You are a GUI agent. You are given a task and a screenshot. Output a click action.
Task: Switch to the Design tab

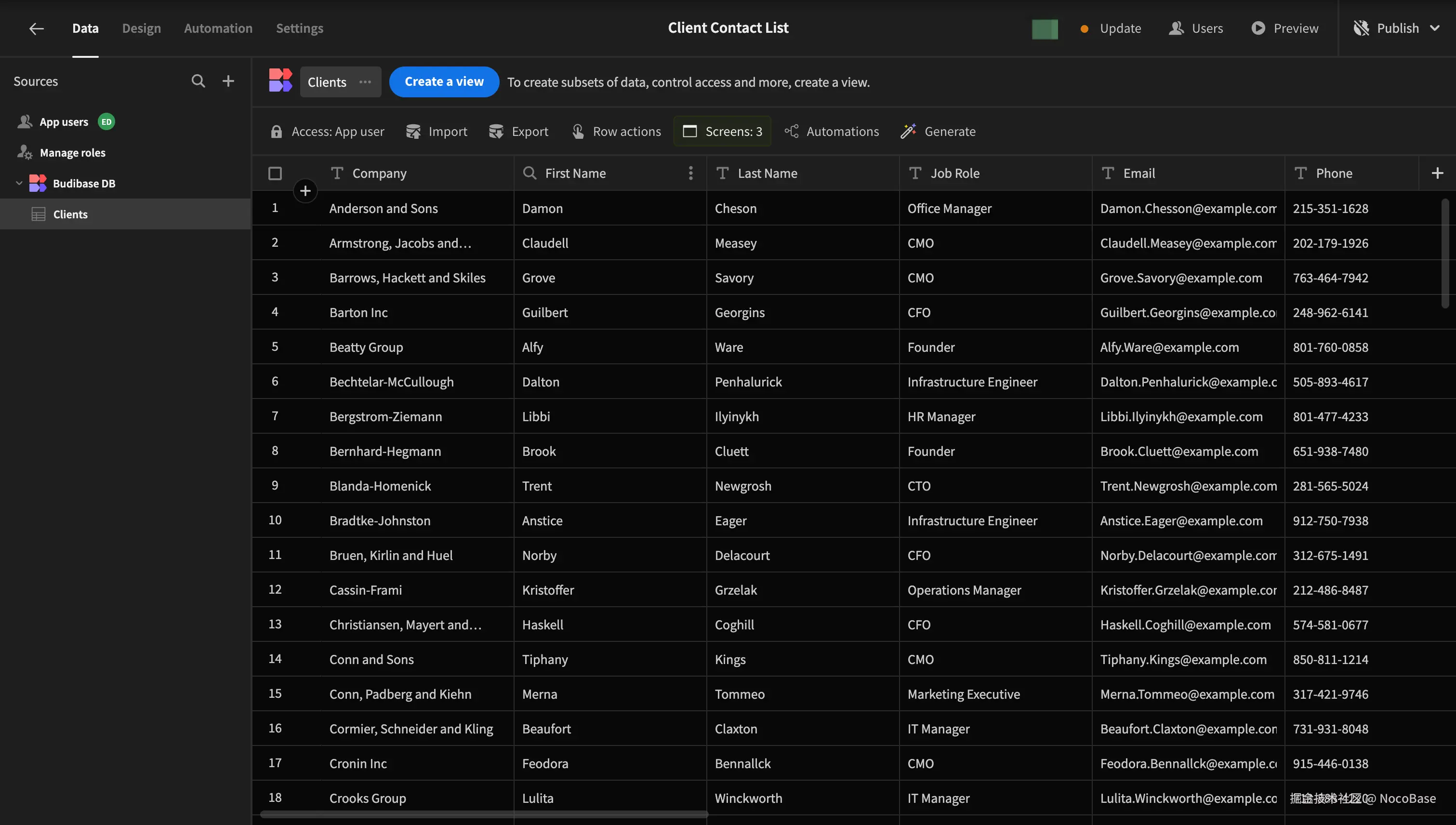point(141,28)
